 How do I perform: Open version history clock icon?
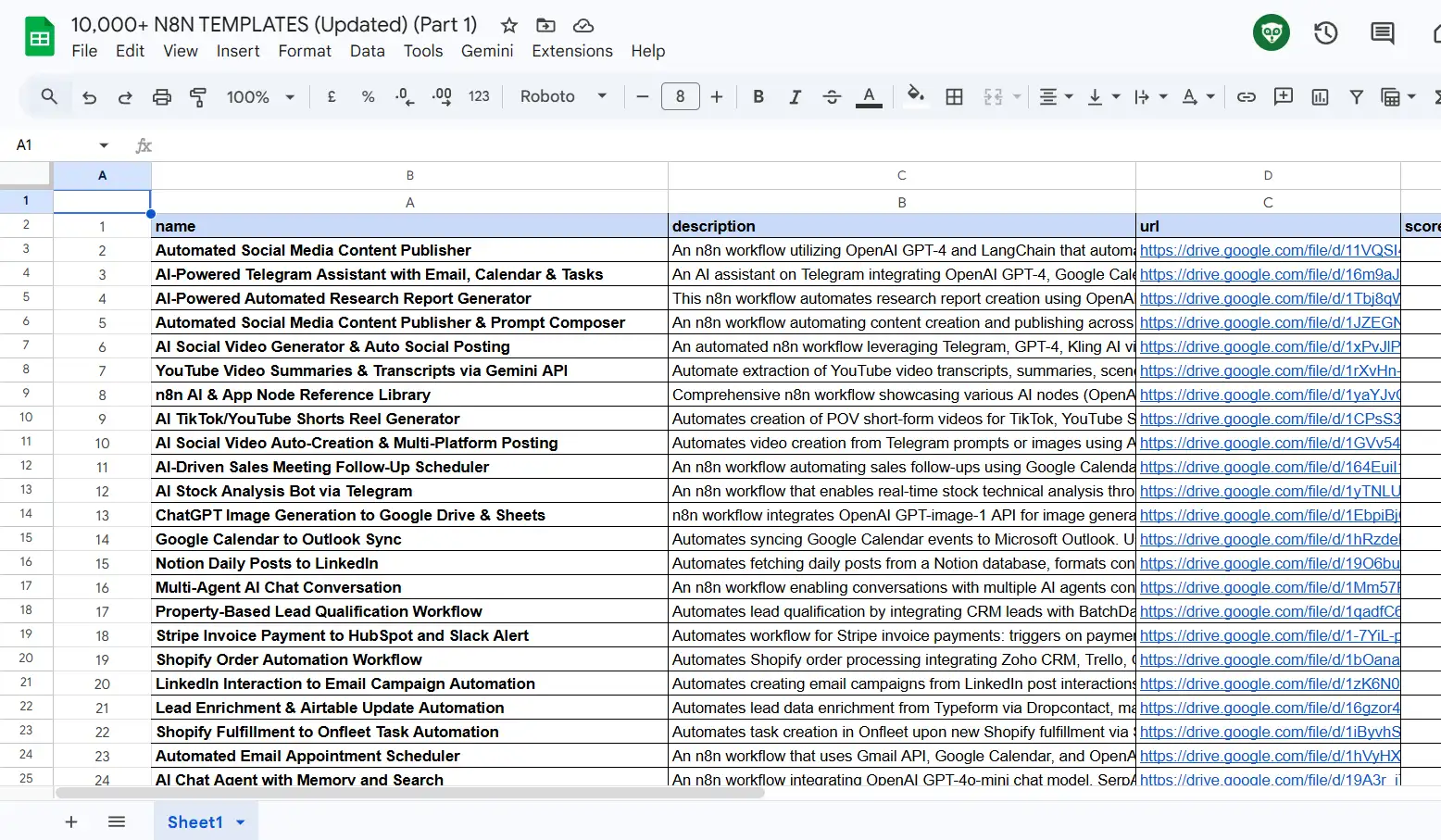(1325, 33)
